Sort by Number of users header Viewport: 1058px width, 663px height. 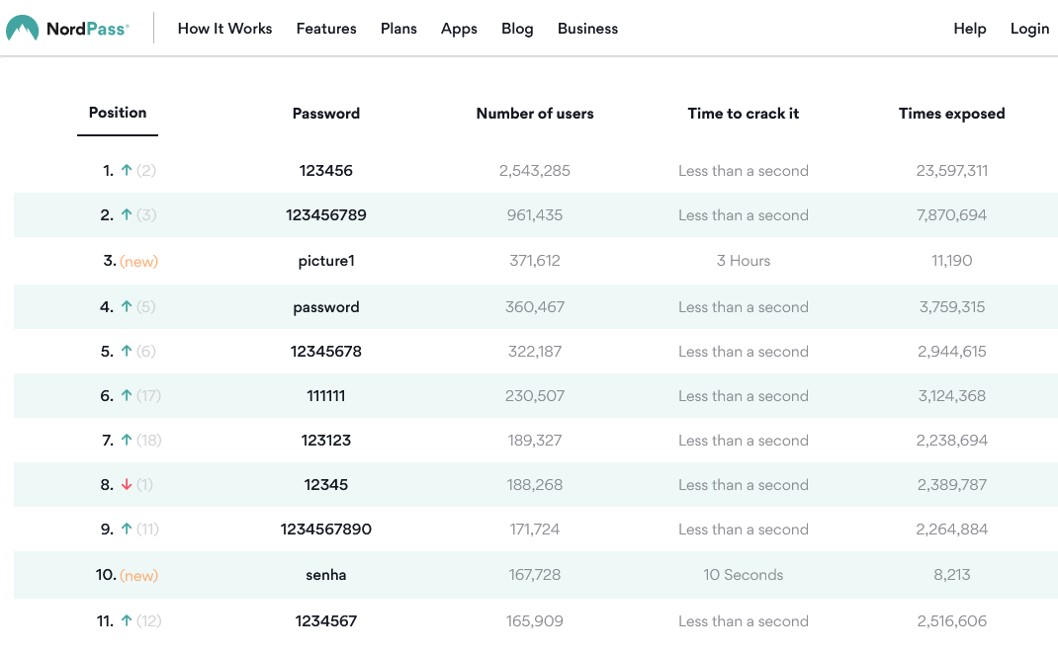pyautogui.click(x=535, y=113)
